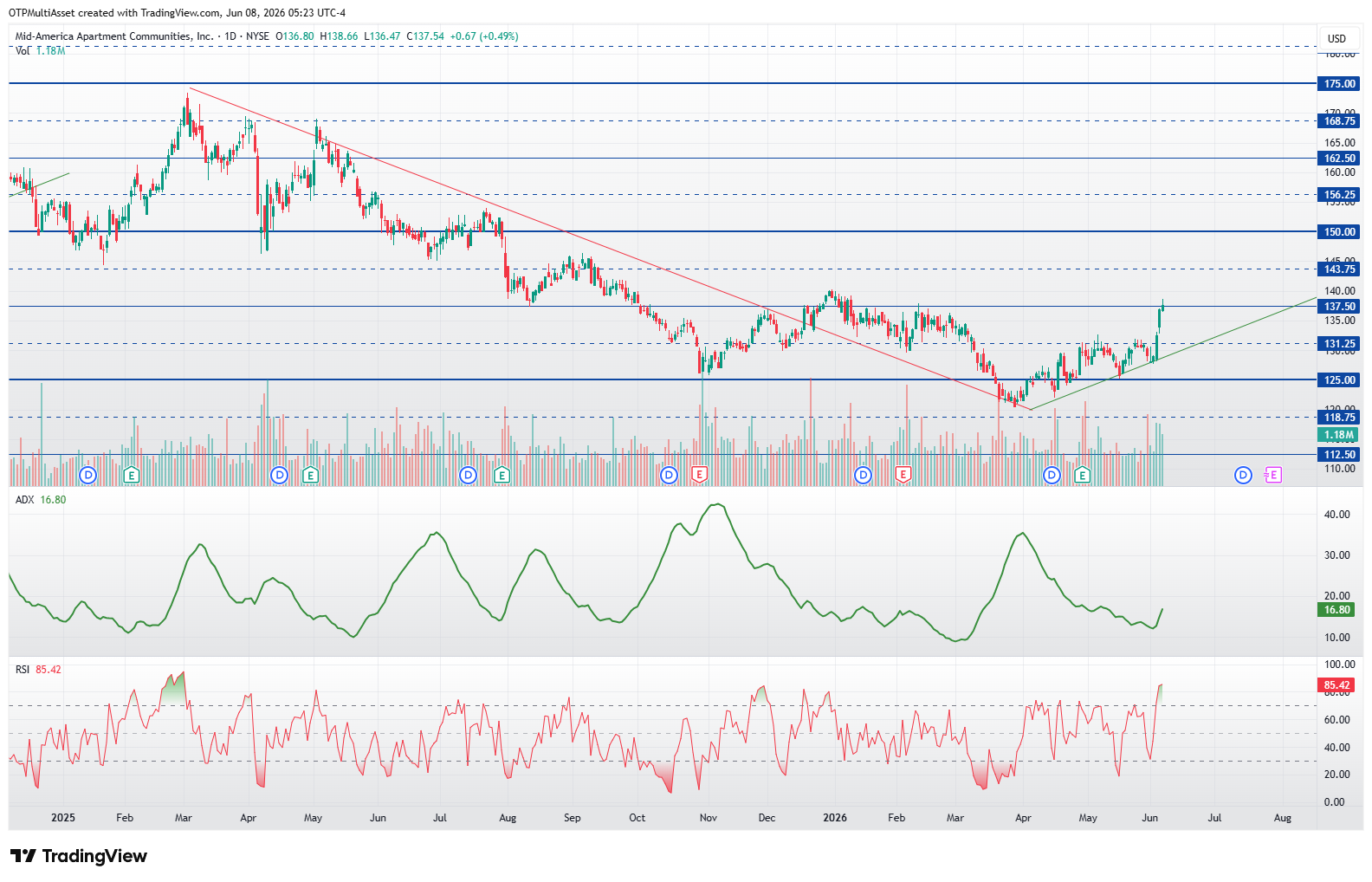Click the OTPMultiAsset attribution text
Image resolution: width=1372 pixels, height=882 pixels.
point(177,13)
